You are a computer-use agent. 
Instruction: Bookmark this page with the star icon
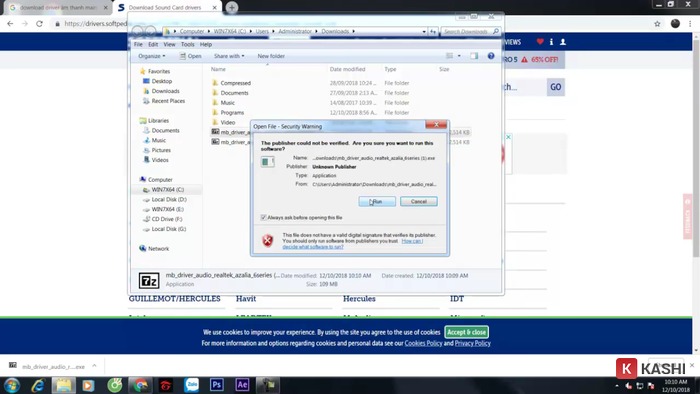click(657, 24)
